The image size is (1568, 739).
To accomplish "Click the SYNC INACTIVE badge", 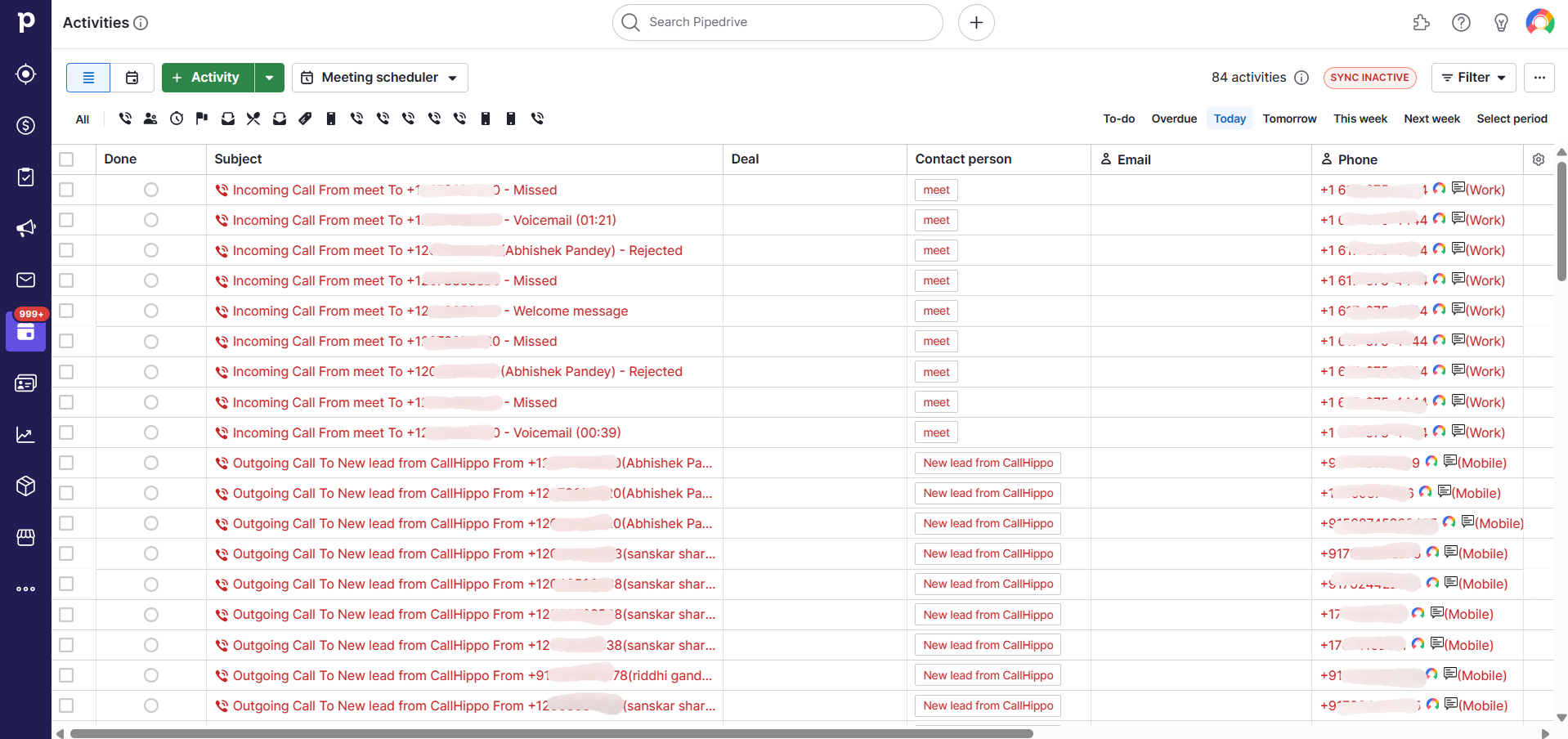I will point(1369,78).
